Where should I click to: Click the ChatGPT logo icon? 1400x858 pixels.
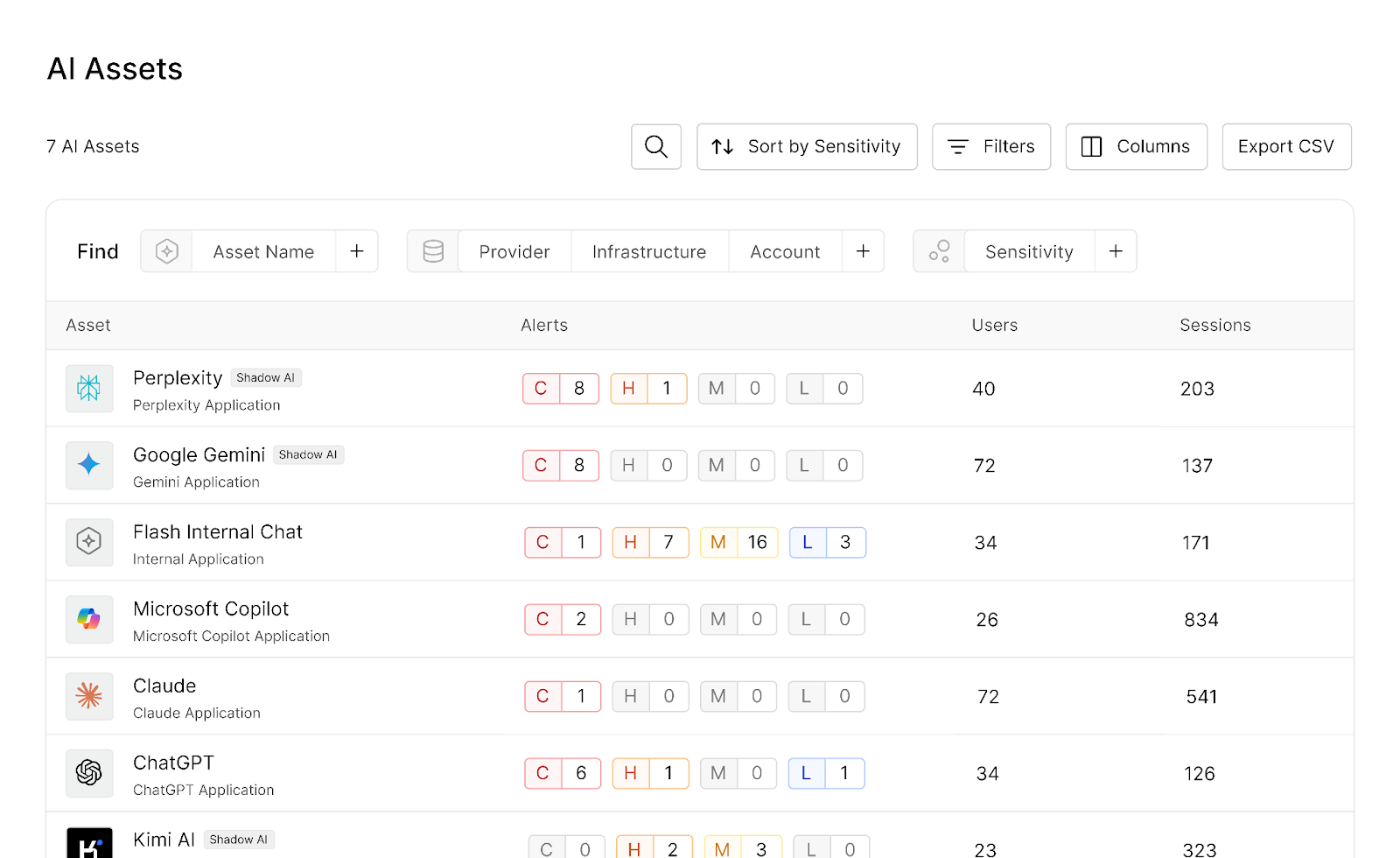[x=89, y=773]
